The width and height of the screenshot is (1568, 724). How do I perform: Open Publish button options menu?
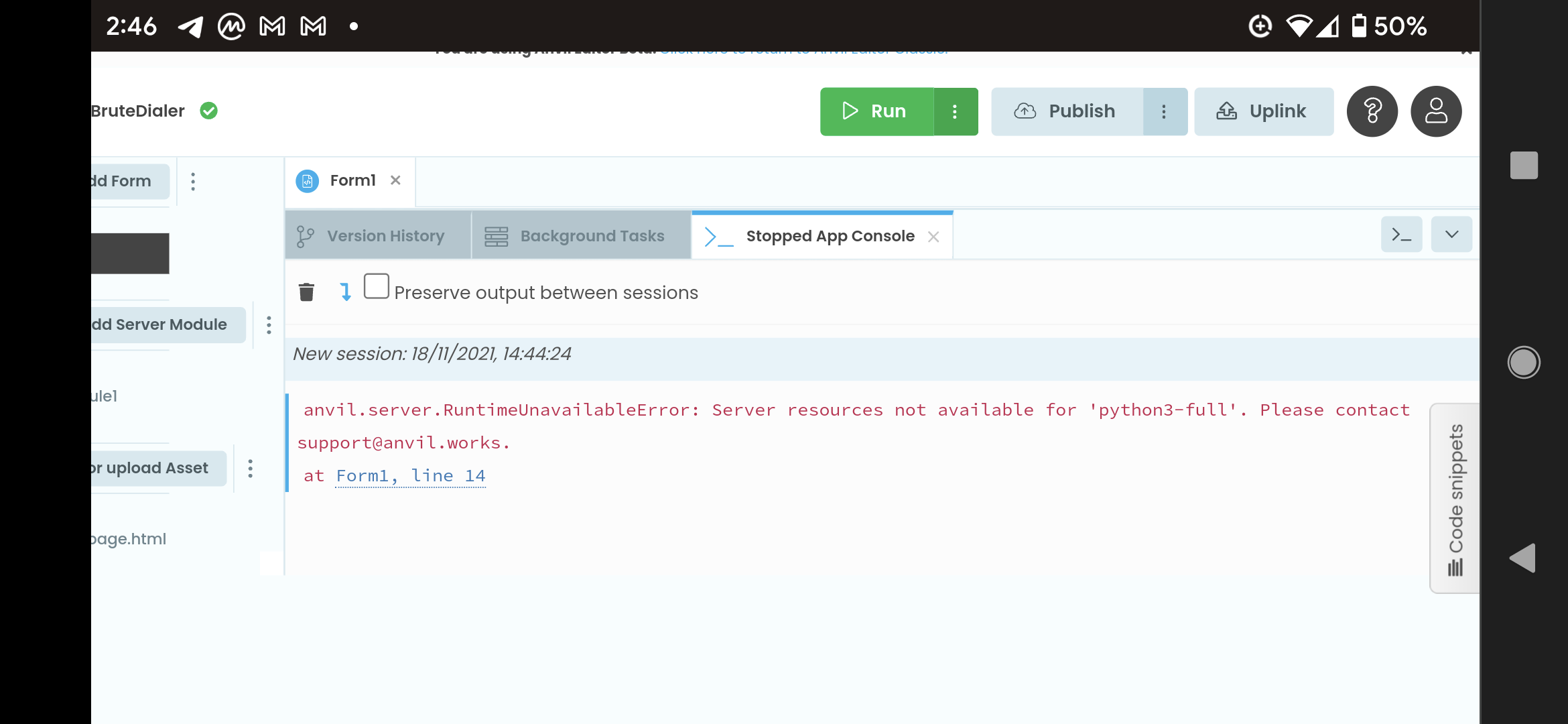point(1164,112)
